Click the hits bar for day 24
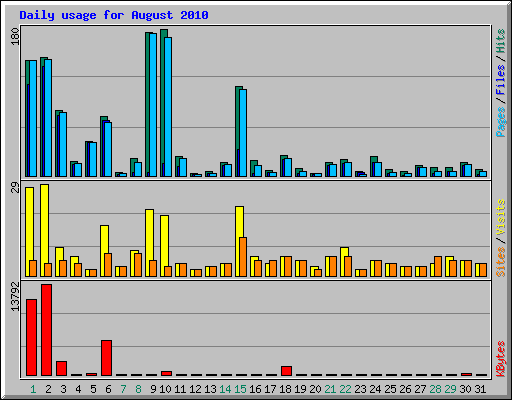This screenshot has height=400, width=512. [x=373, y=166]
